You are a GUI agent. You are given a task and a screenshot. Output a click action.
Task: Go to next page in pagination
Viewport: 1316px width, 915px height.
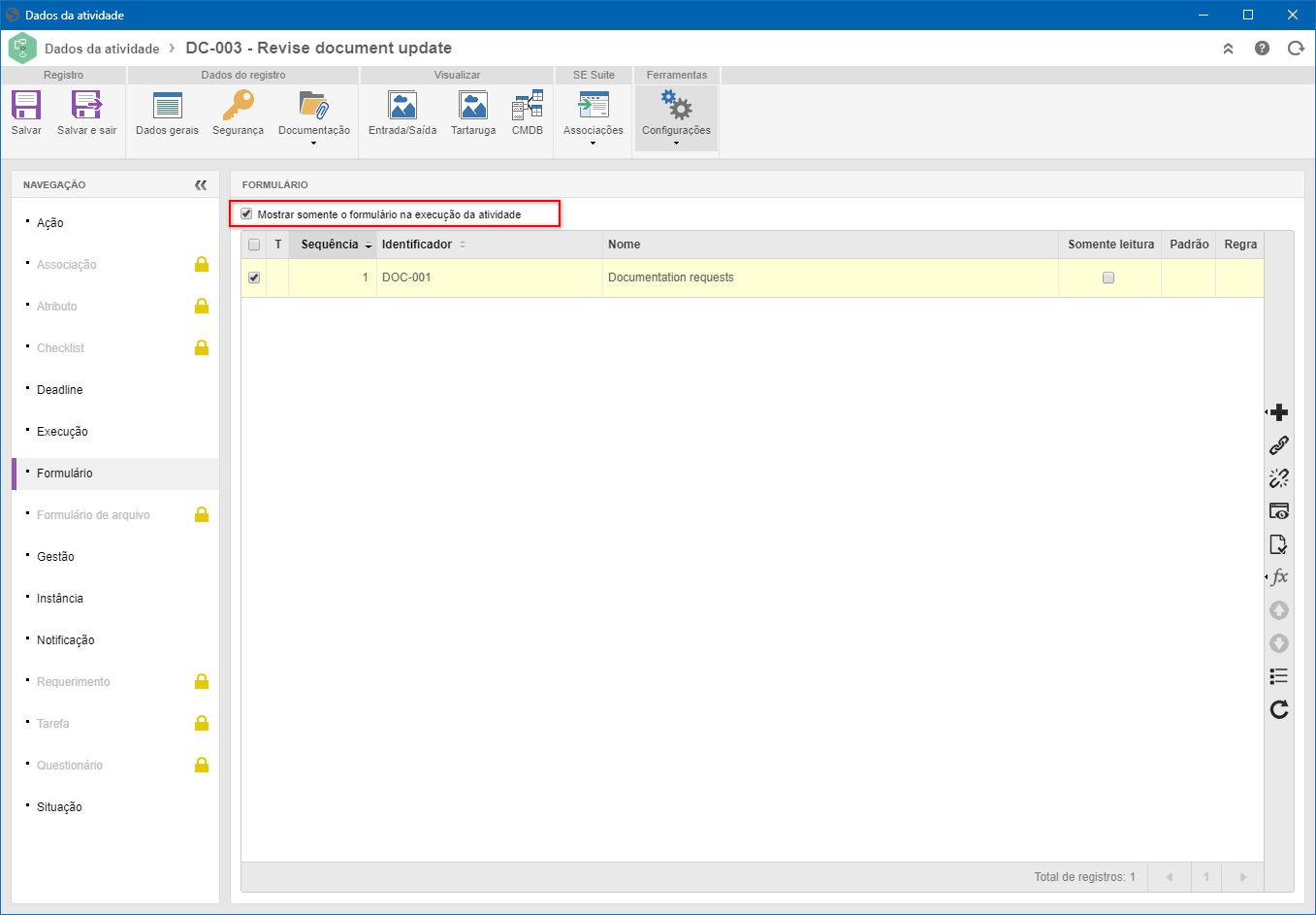click(x=1243, y=877)
